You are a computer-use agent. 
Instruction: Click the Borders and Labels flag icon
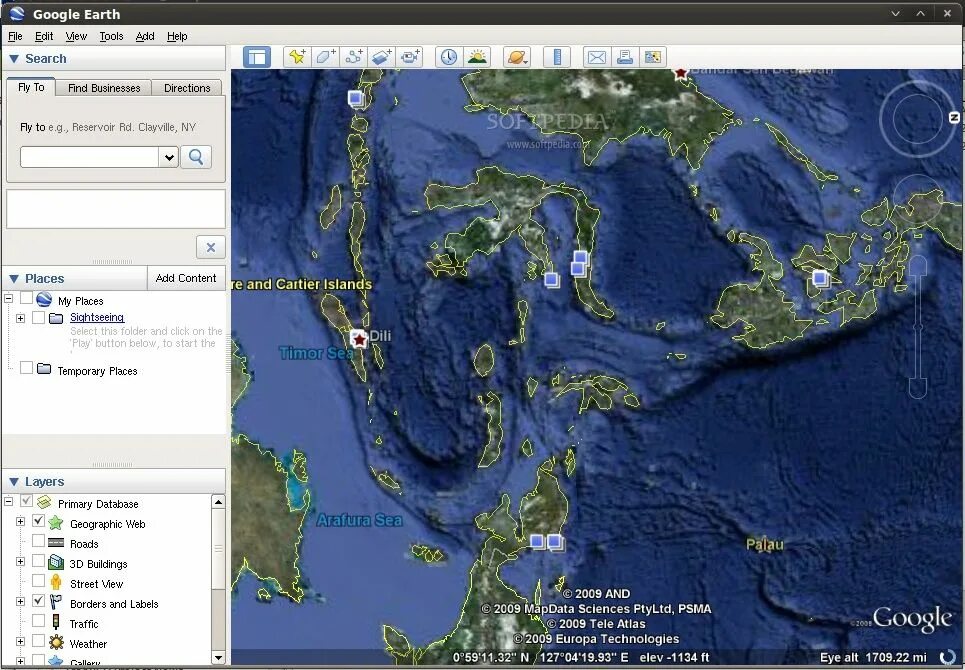(x=56, y=602)
